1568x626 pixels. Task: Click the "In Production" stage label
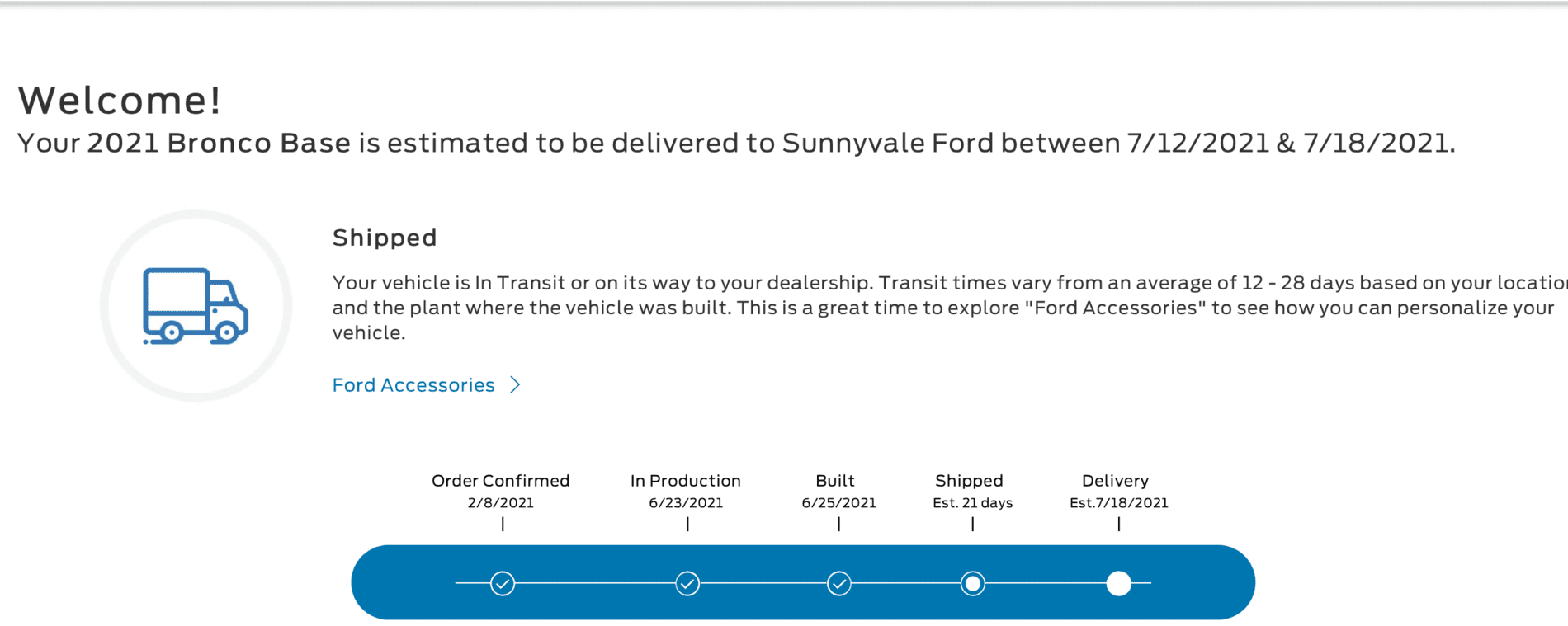pos(686,481)
